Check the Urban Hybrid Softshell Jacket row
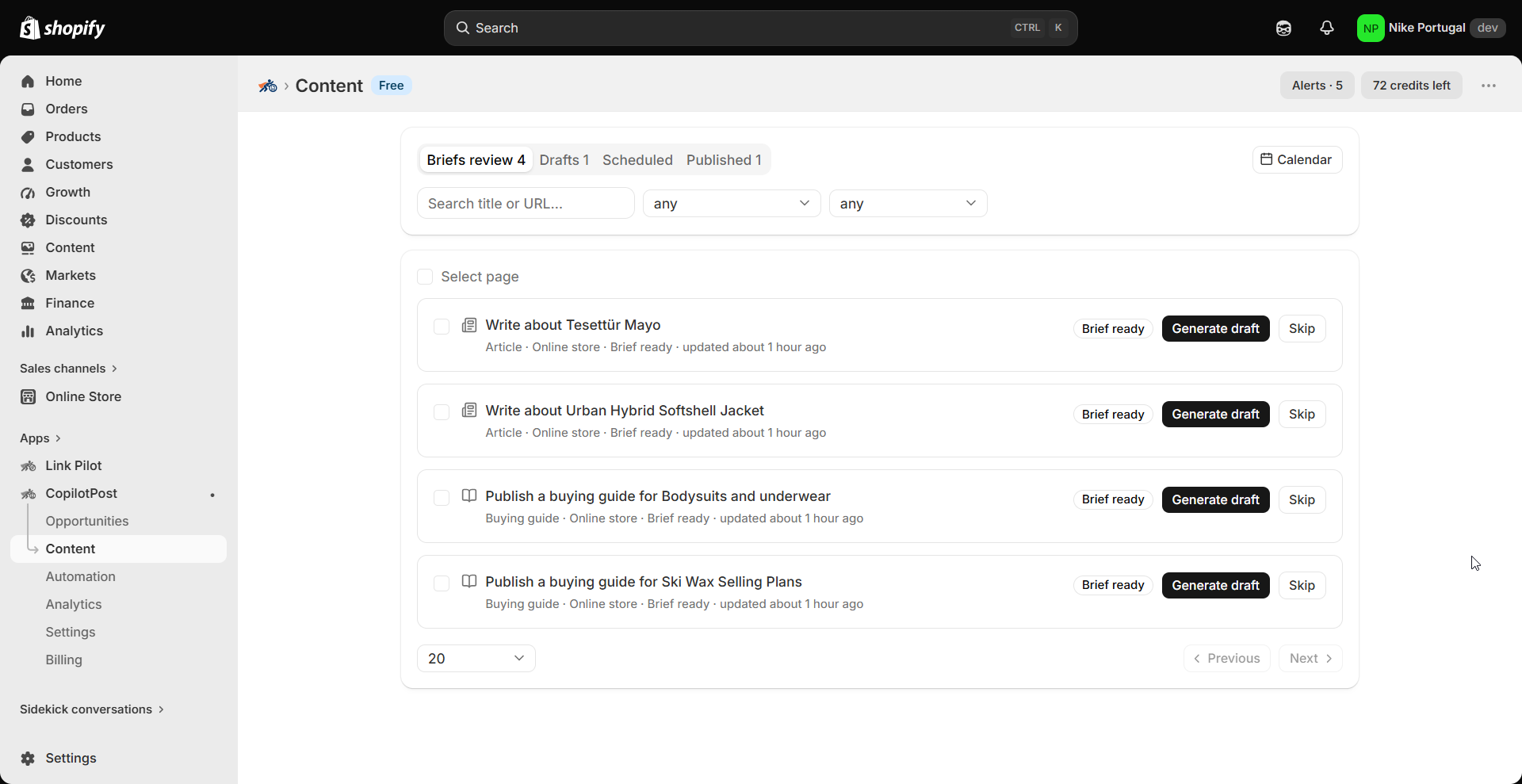Screen dimensions: 1522x784 tap(442, 412)
